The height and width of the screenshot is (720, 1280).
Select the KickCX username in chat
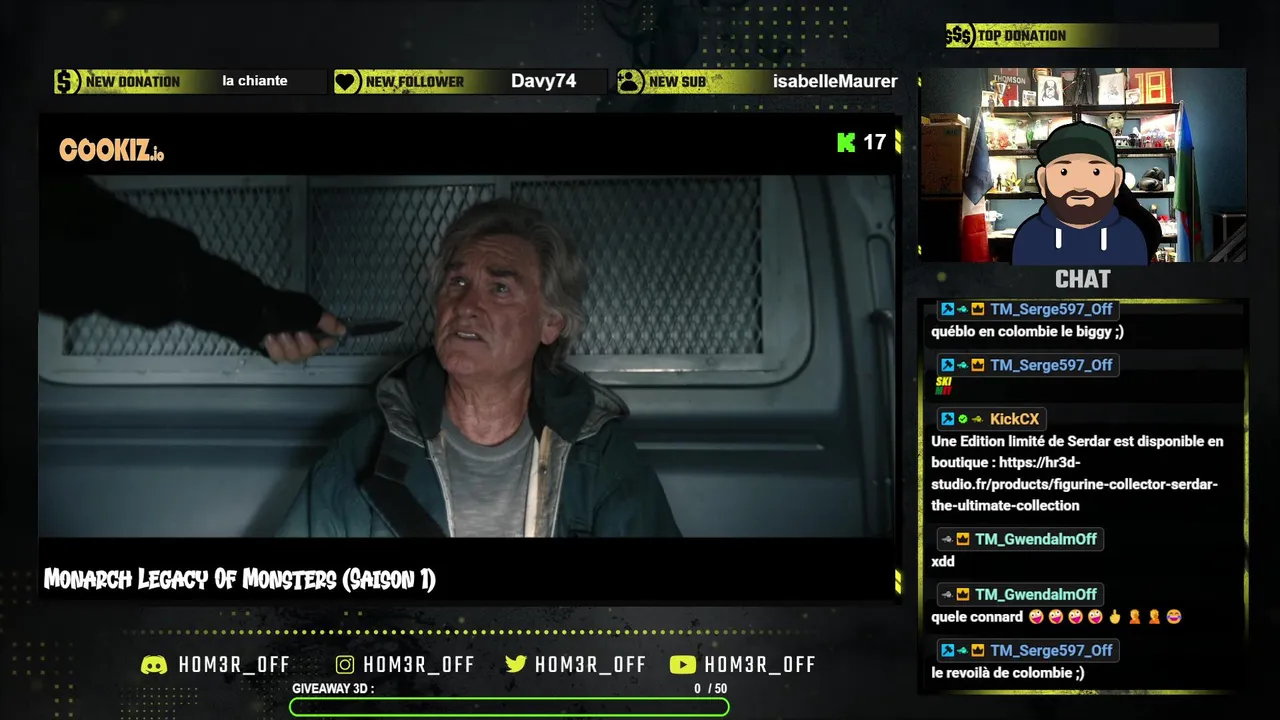(1014, 419)
